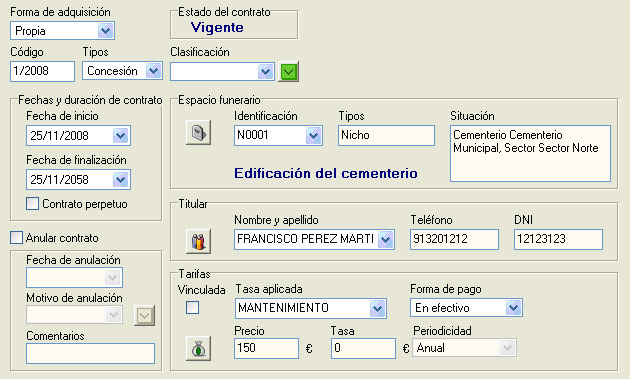Viewport: 630px width, 379px height.
Task: Click the green arrow button beside Clasificación
Action: (x=289, y=72)
